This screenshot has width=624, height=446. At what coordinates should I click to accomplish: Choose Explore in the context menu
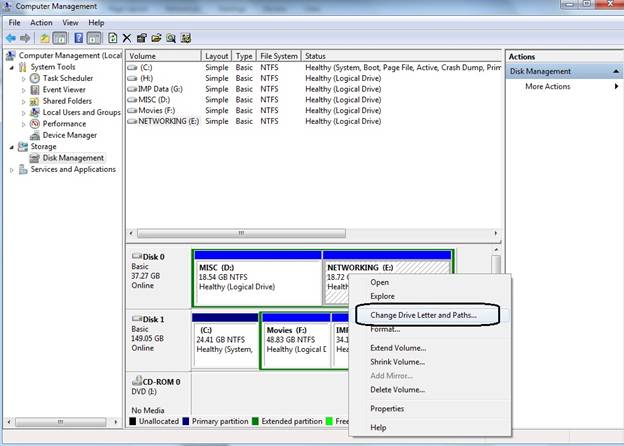coord(382,296)
